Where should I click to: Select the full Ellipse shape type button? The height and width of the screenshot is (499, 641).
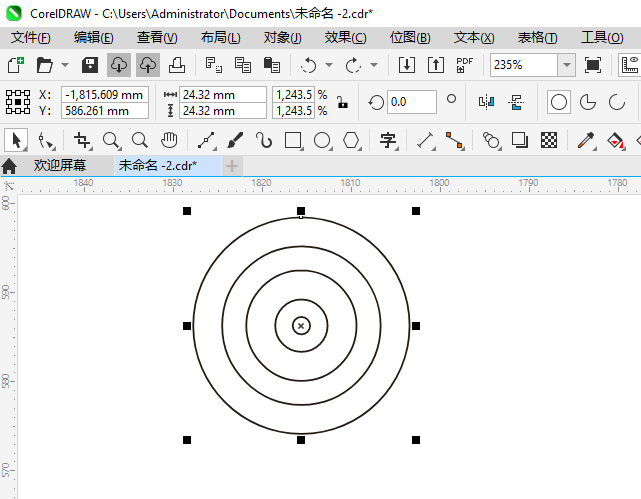tap(559, 102)
